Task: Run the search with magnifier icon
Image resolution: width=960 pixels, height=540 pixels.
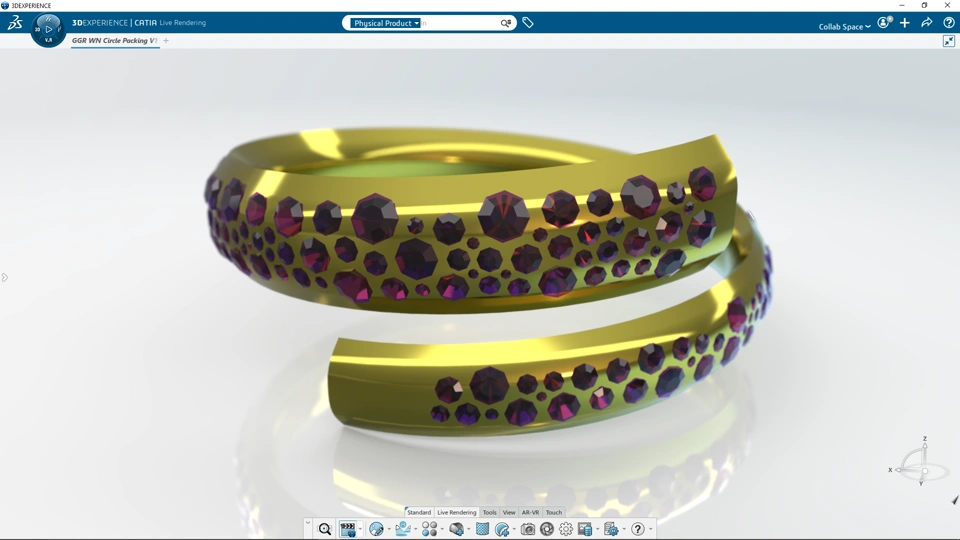Action: (506, 23)
